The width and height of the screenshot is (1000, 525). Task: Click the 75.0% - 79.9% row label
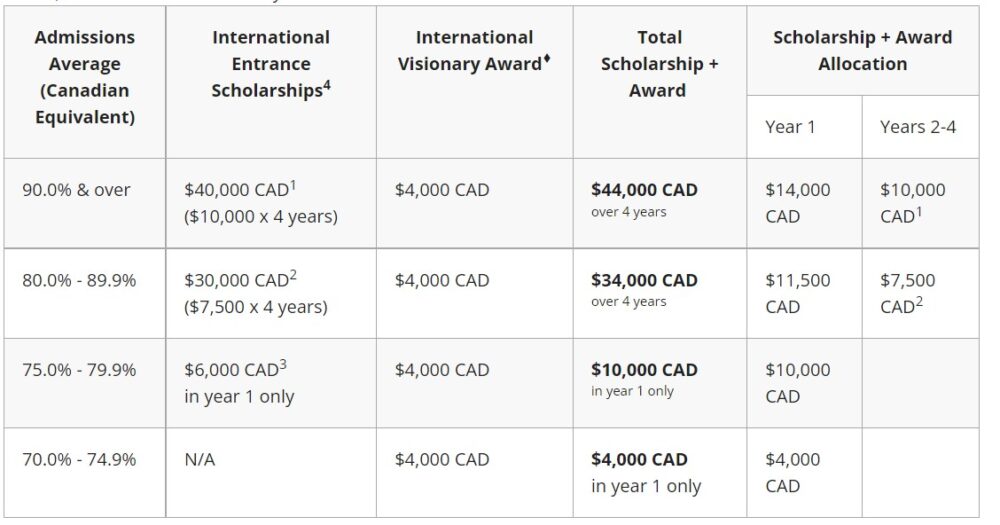pos(79,370)
